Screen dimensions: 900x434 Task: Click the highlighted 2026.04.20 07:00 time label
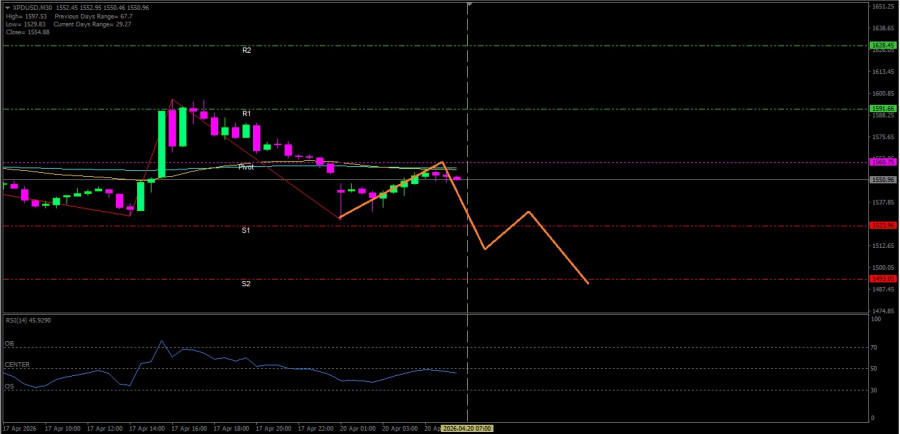468,428
